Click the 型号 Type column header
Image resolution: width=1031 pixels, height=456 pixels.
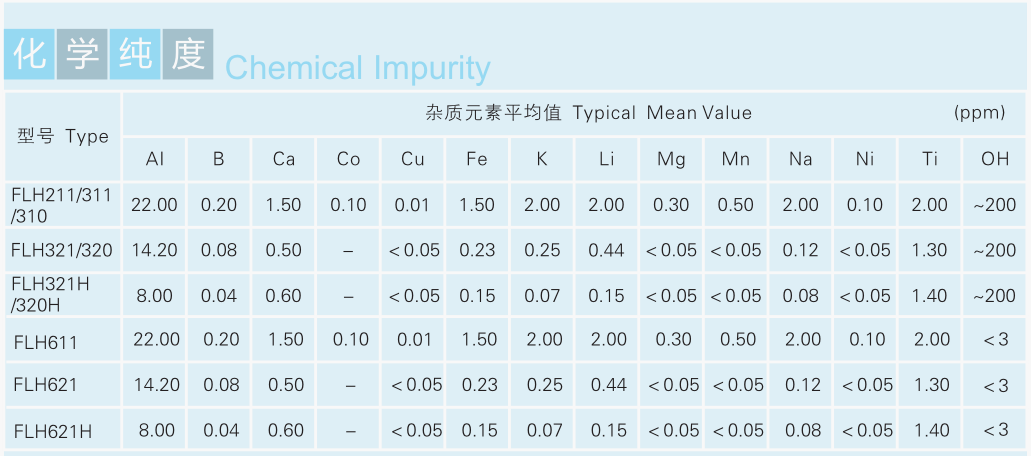pyautogui.click(x=63, y=137)
